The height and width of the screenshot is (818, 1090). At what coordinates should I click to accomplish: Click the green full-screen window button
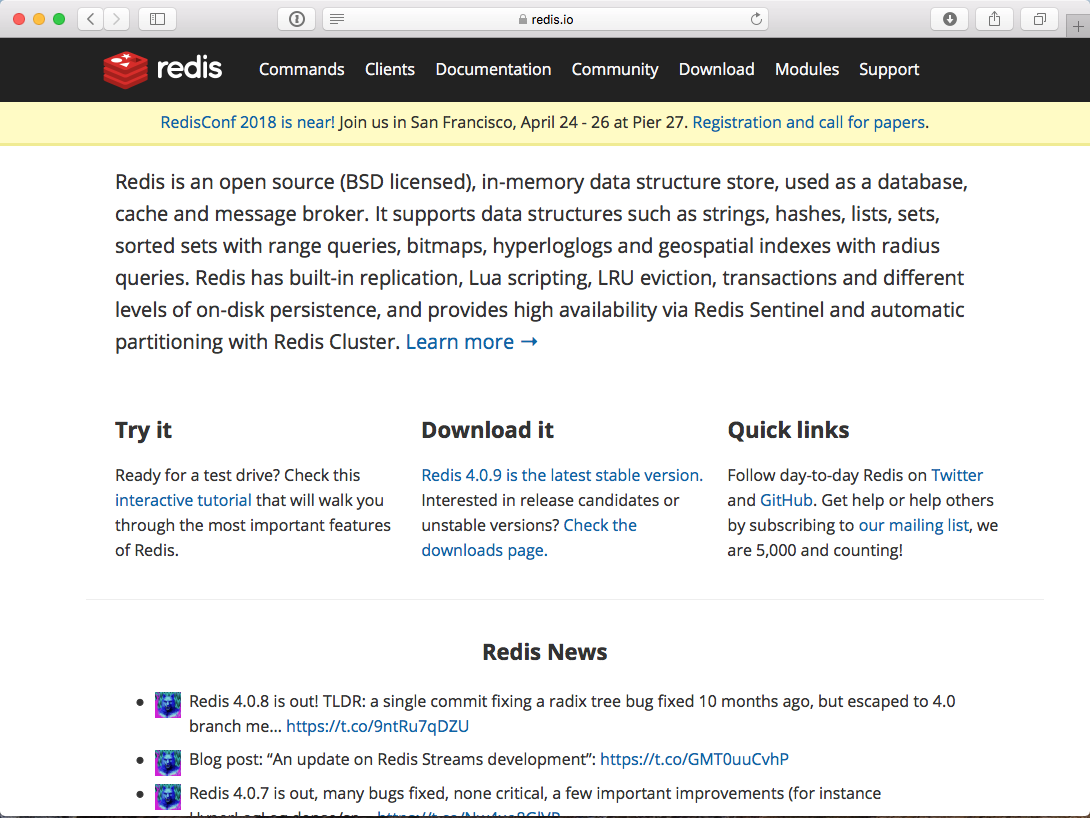click(x=59, y=19)
